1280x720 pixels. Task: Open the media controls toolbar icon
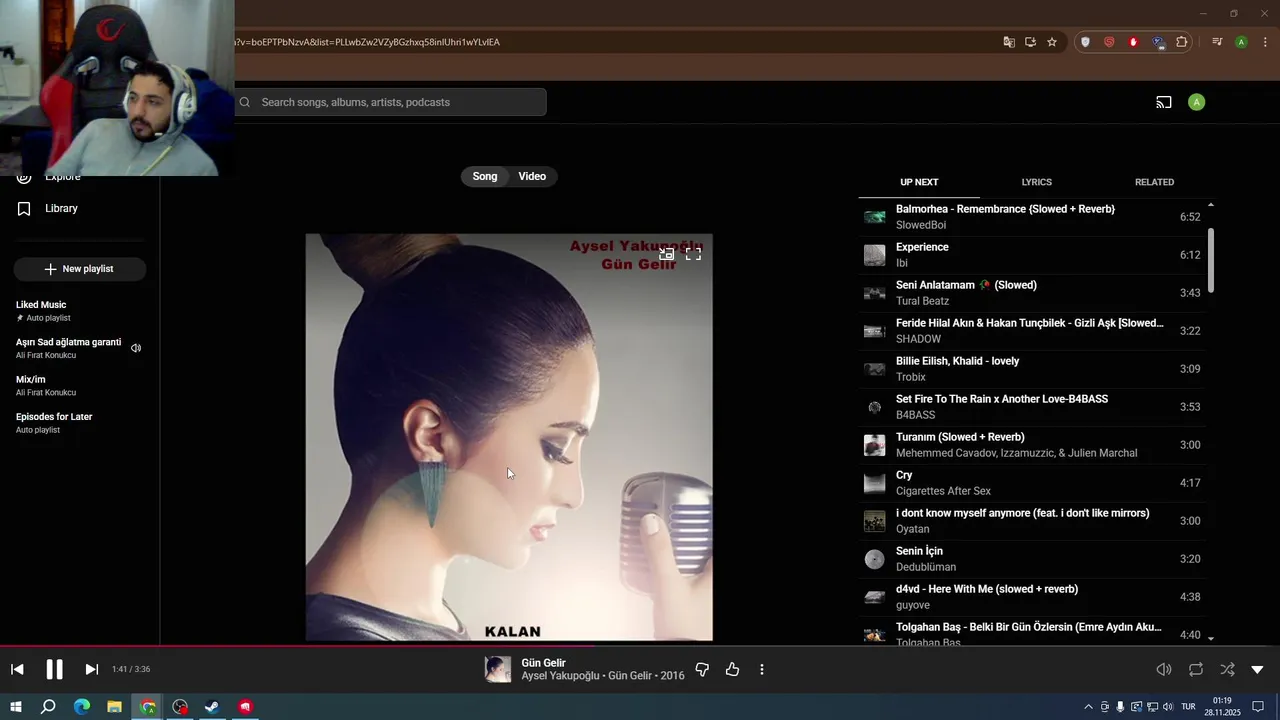tap(1217, 42)
